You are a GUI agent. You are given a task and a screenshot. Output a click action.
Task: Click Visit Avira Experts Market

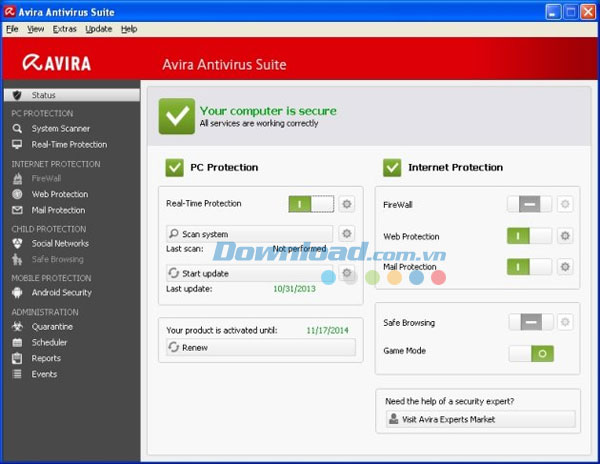(479, 419)
